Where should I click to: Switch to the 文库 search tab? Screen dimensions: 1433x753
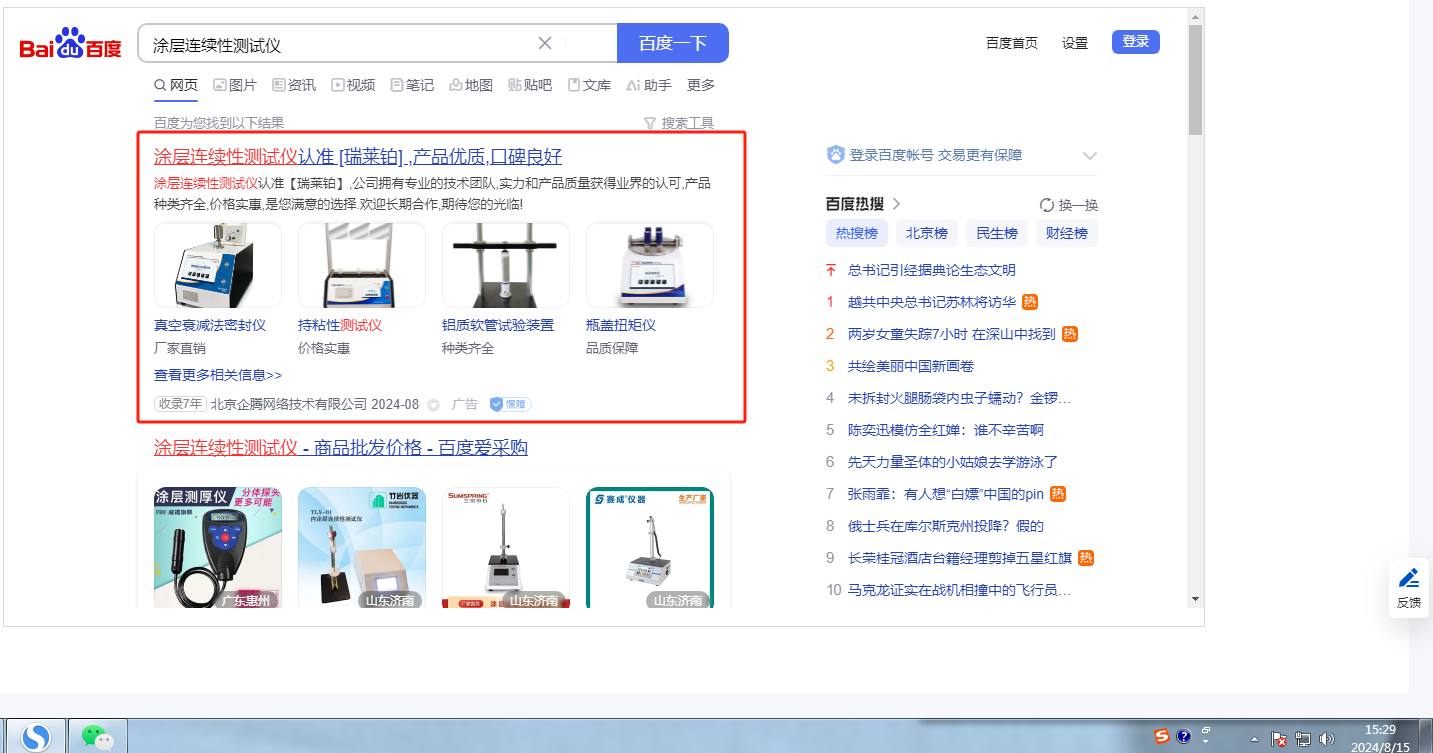[589, 85]
